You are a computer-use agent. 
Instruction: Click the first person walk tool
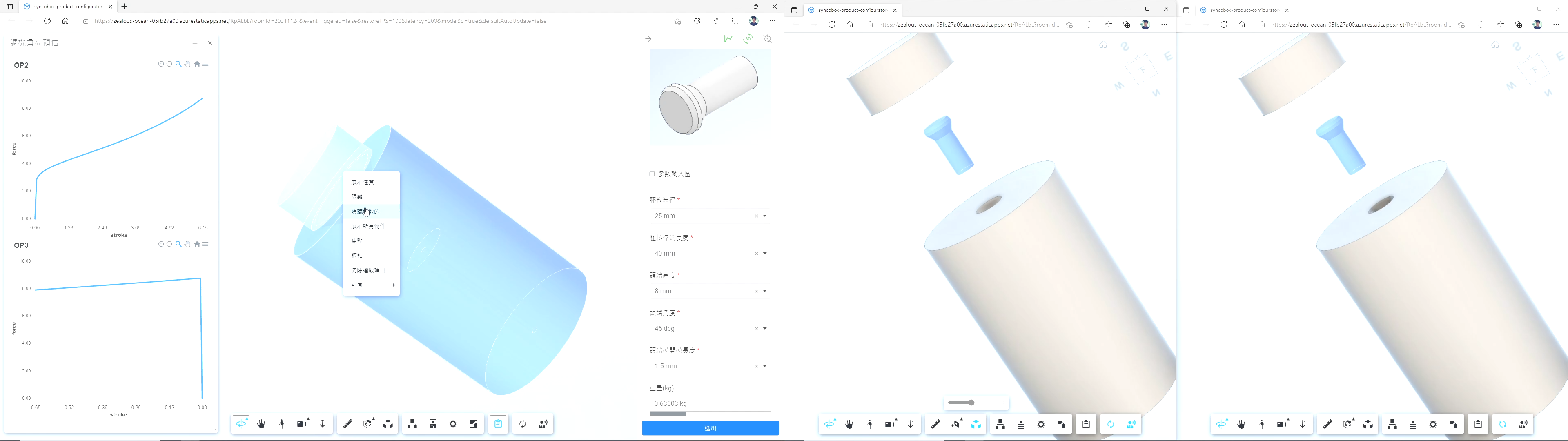282,424
